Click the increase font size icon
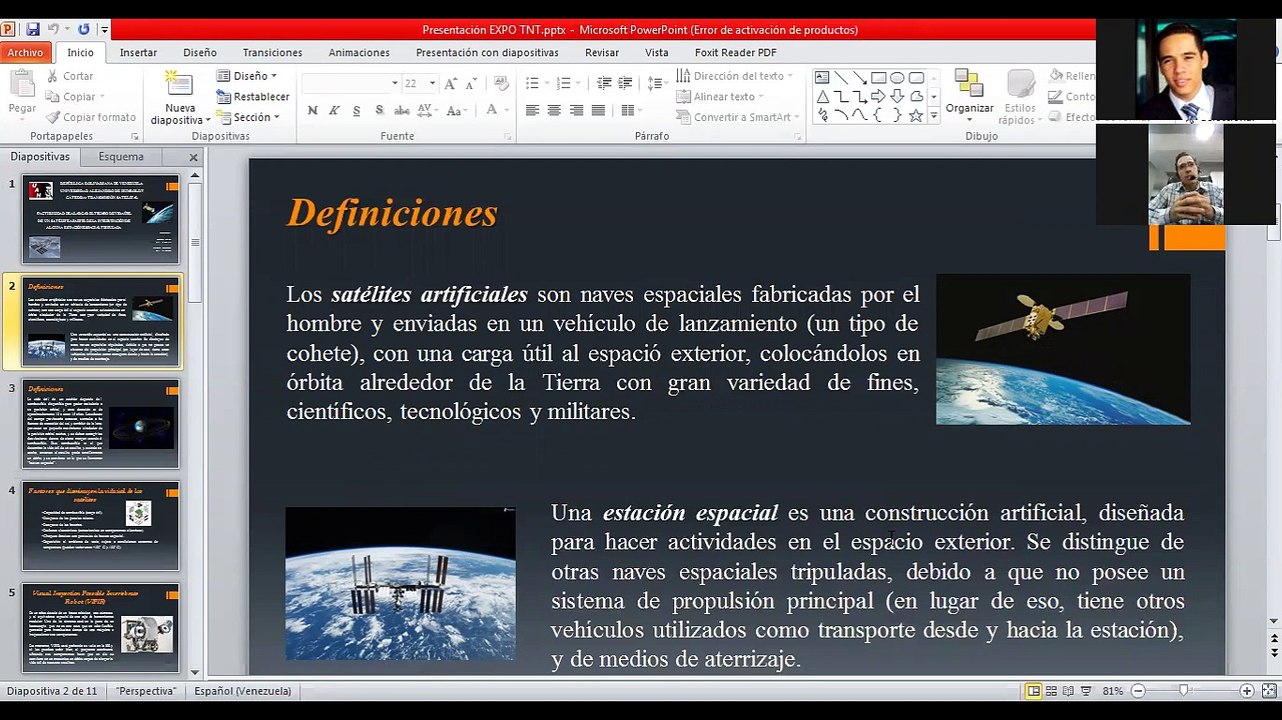Viewport: 1282px width, 720px height. [x=451, y=84]
